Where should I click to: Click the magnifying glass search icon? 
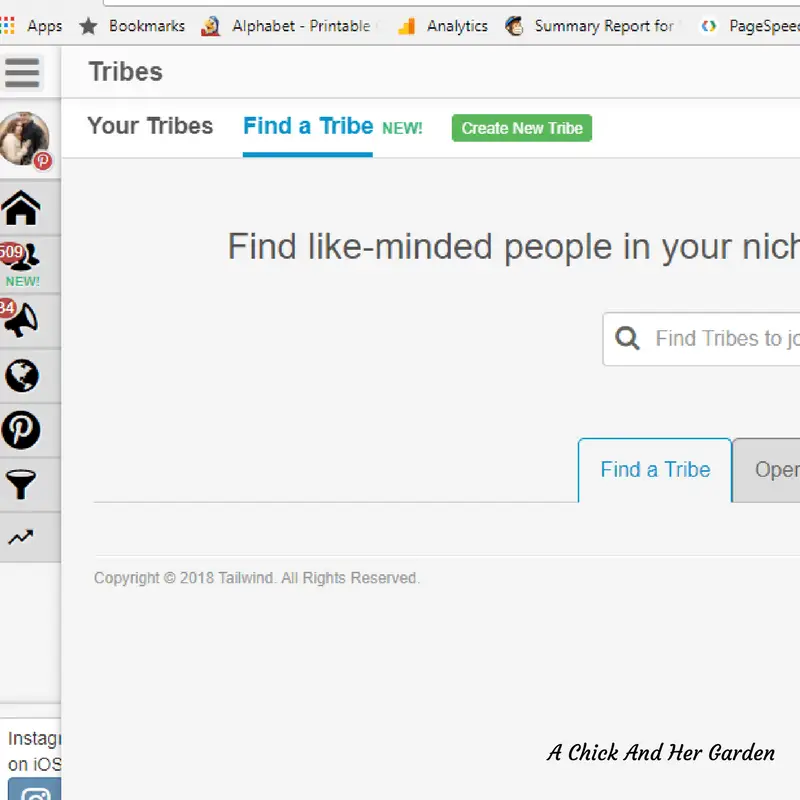point(627,338)
